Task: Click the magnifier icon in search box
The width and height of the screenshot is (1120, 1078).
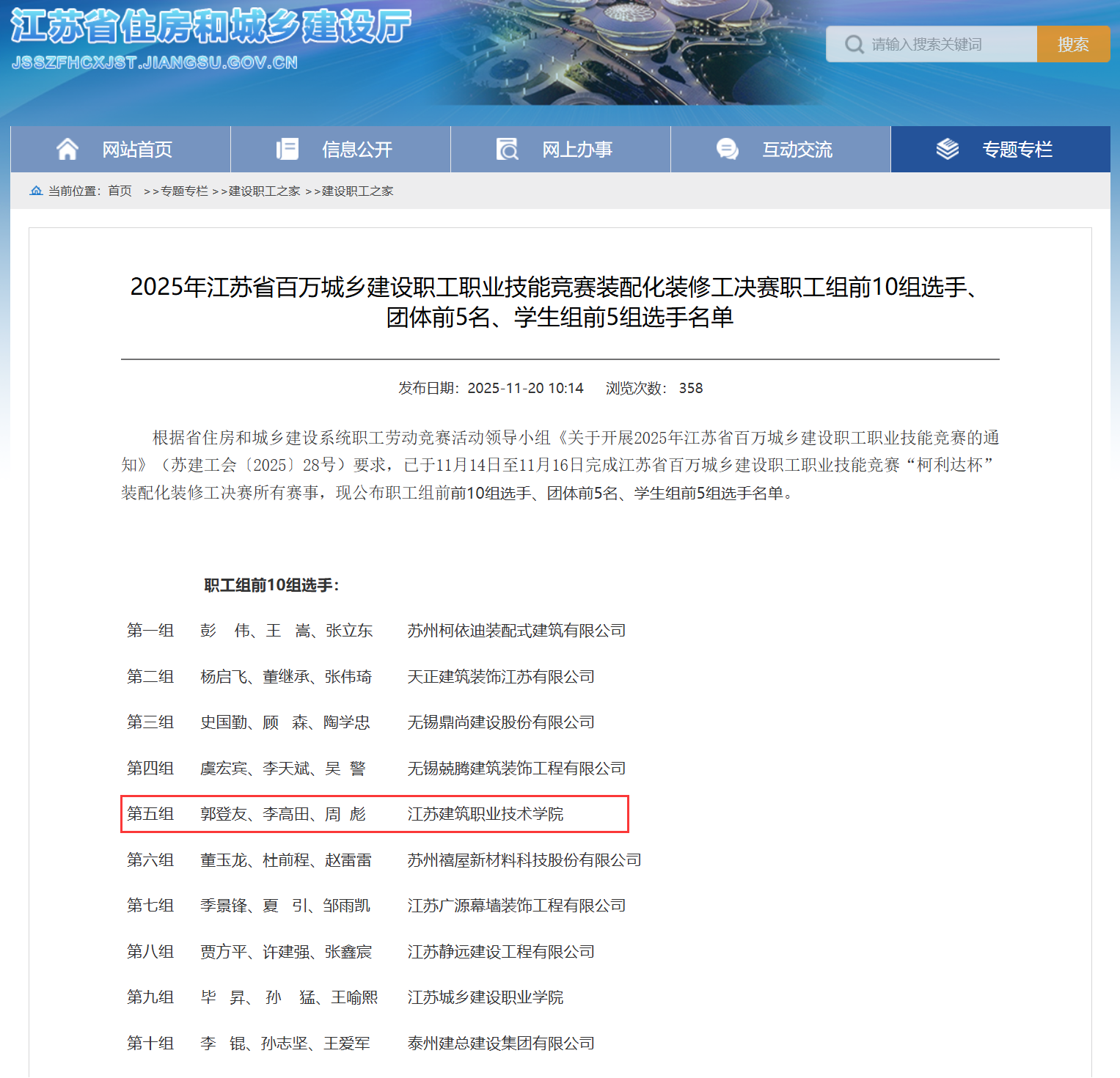Action: point(853,45)
